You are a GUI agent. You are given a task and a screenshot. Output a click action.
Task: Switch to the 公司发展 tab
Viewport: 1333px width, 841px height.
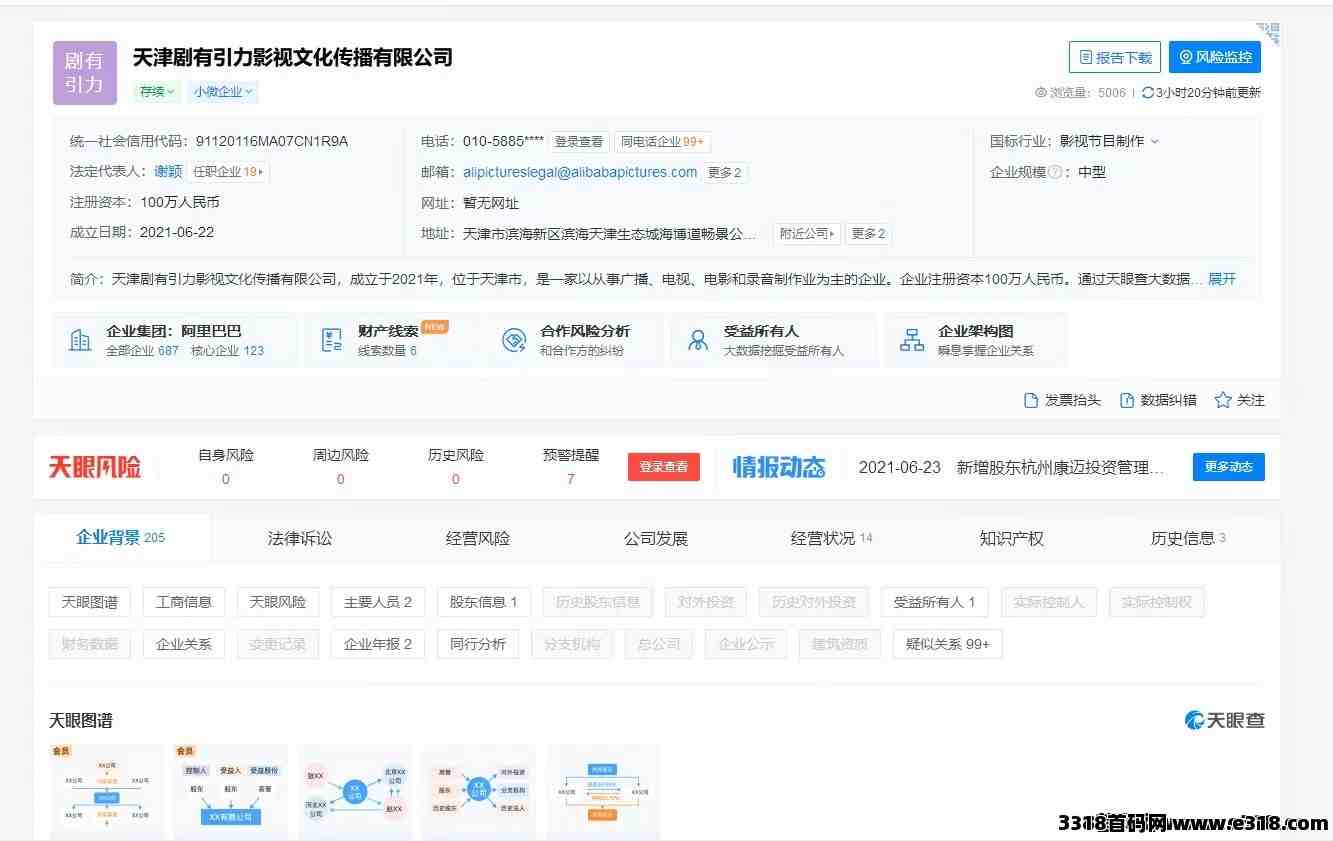click(x=656, y=538)
